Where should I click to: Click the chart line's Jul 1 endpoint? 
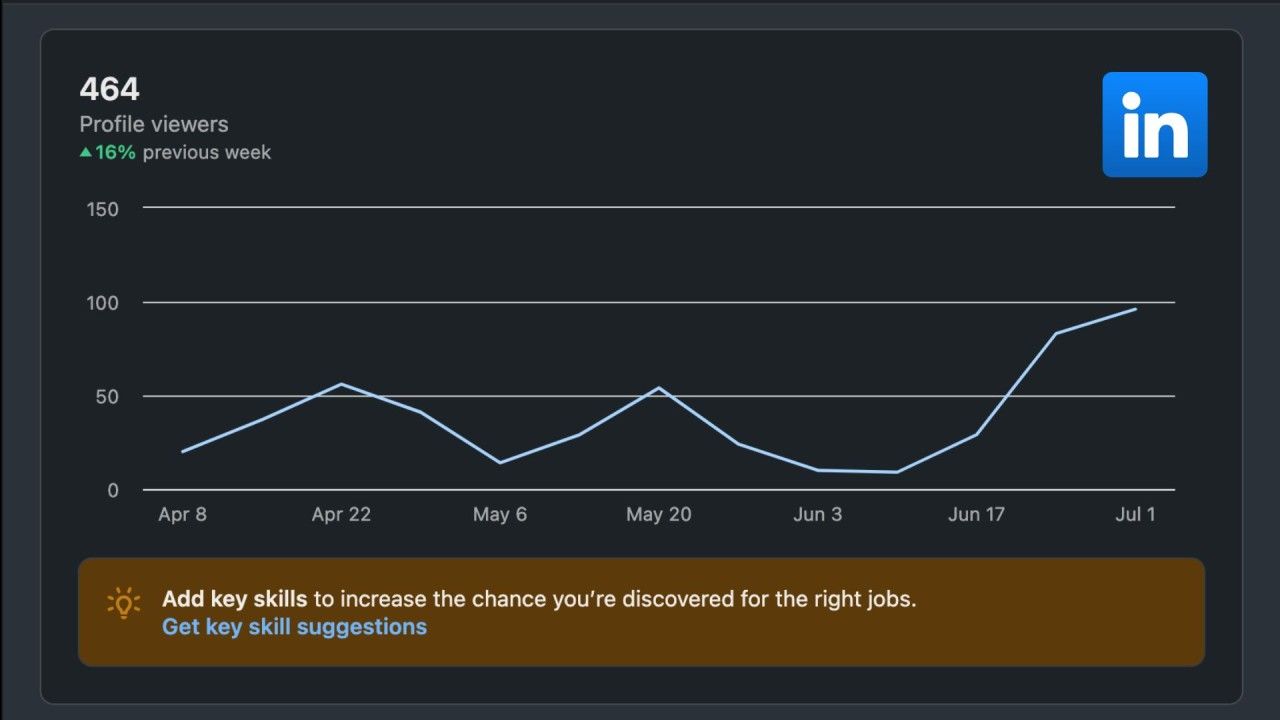tap(1135, 309)
